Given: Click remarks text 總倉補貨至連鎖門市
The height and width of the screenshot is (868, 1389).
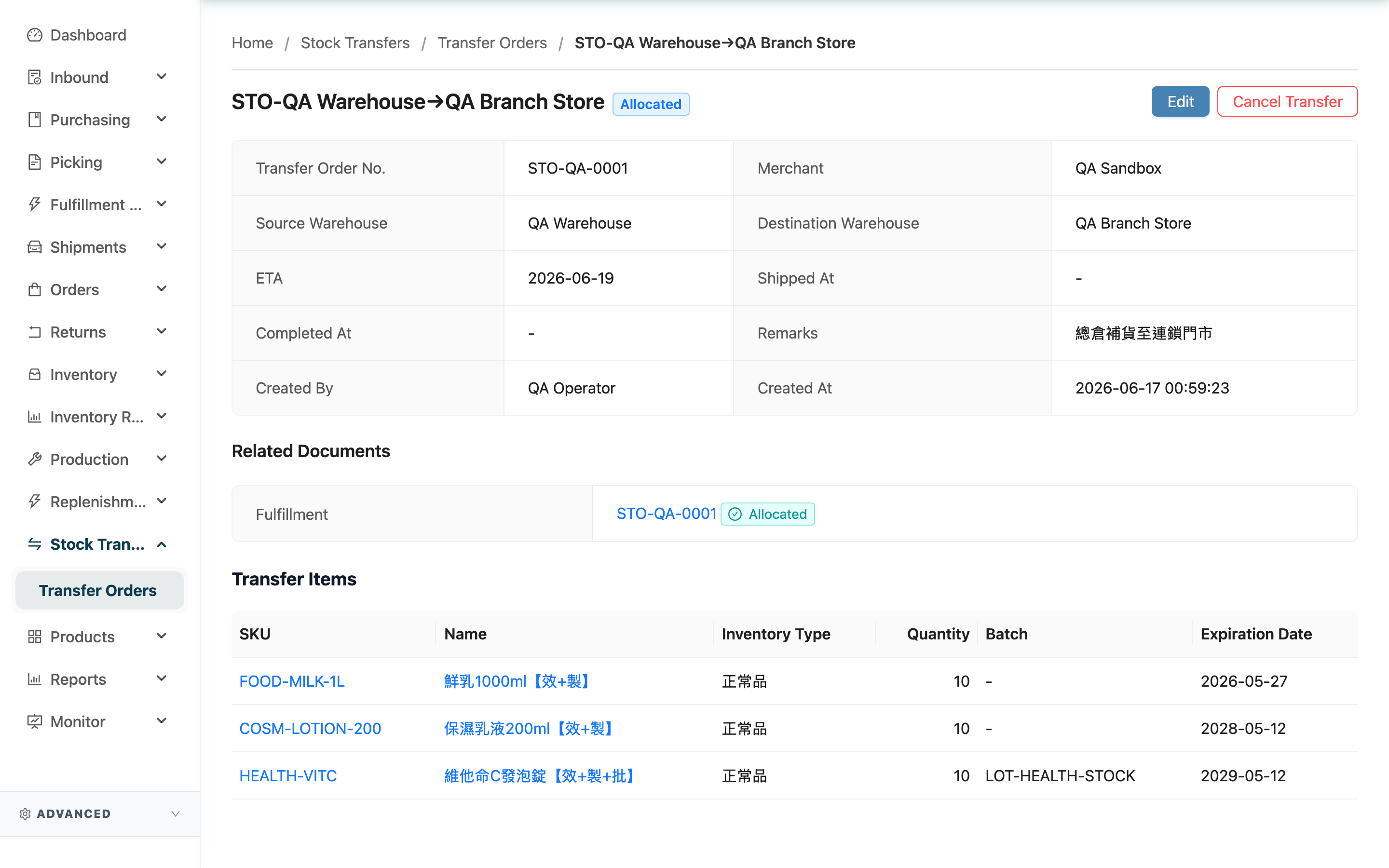Looking at the screenshot, I should point(1144,333).
